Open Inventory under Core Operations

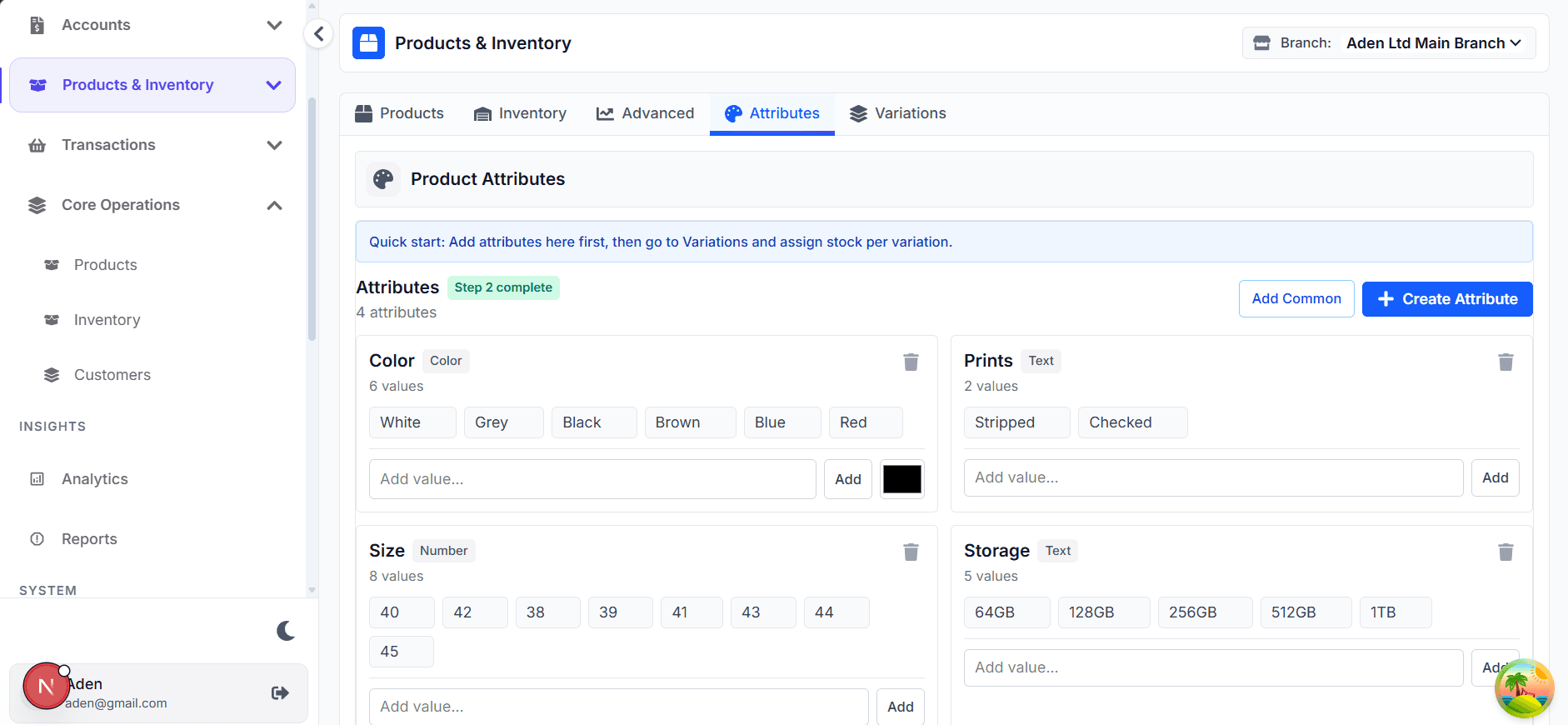(x=107, y=320)
